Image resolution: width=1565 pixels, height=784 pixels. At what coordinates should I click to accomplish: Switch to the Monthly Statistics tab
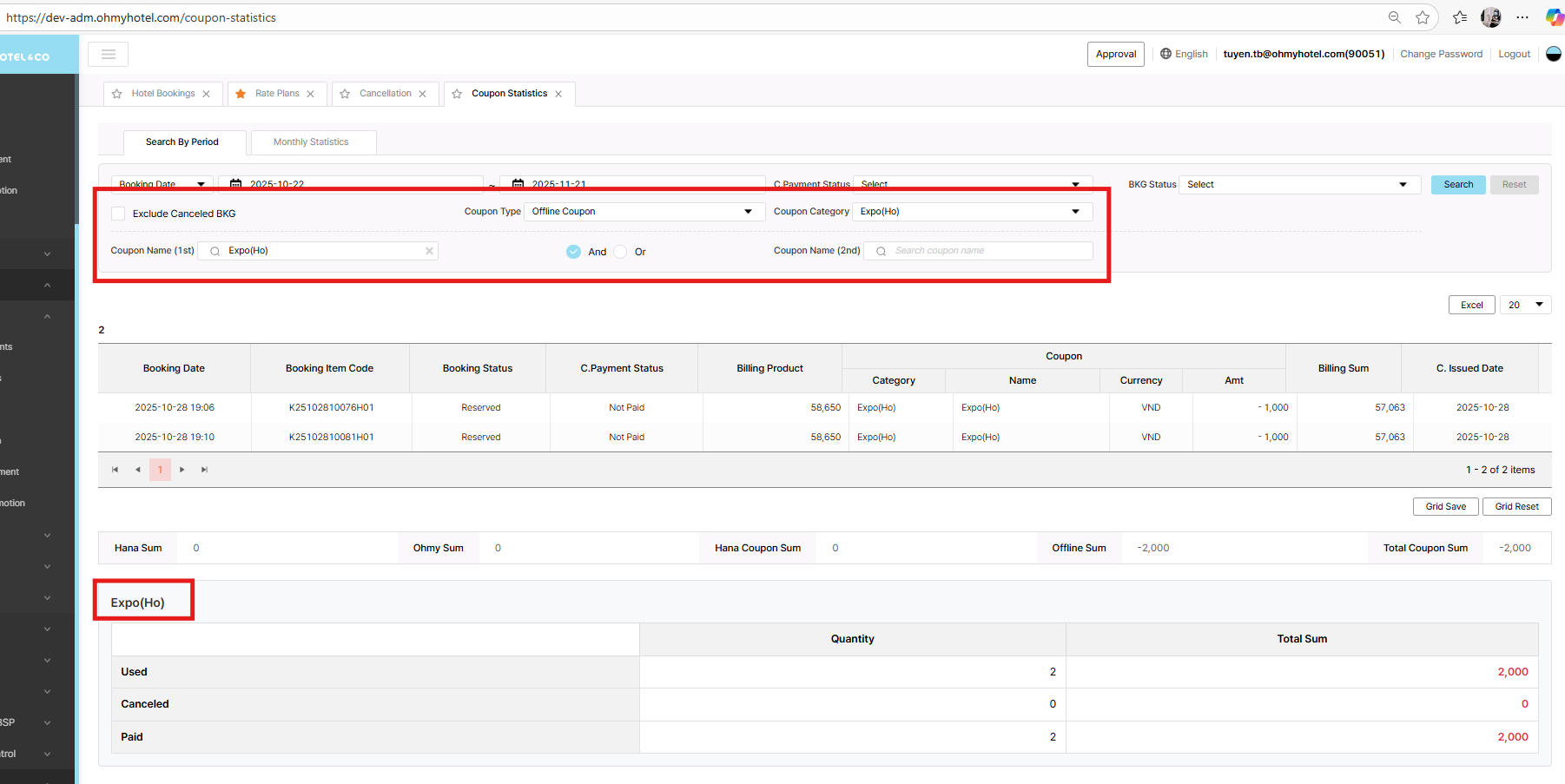pos(311,142)
